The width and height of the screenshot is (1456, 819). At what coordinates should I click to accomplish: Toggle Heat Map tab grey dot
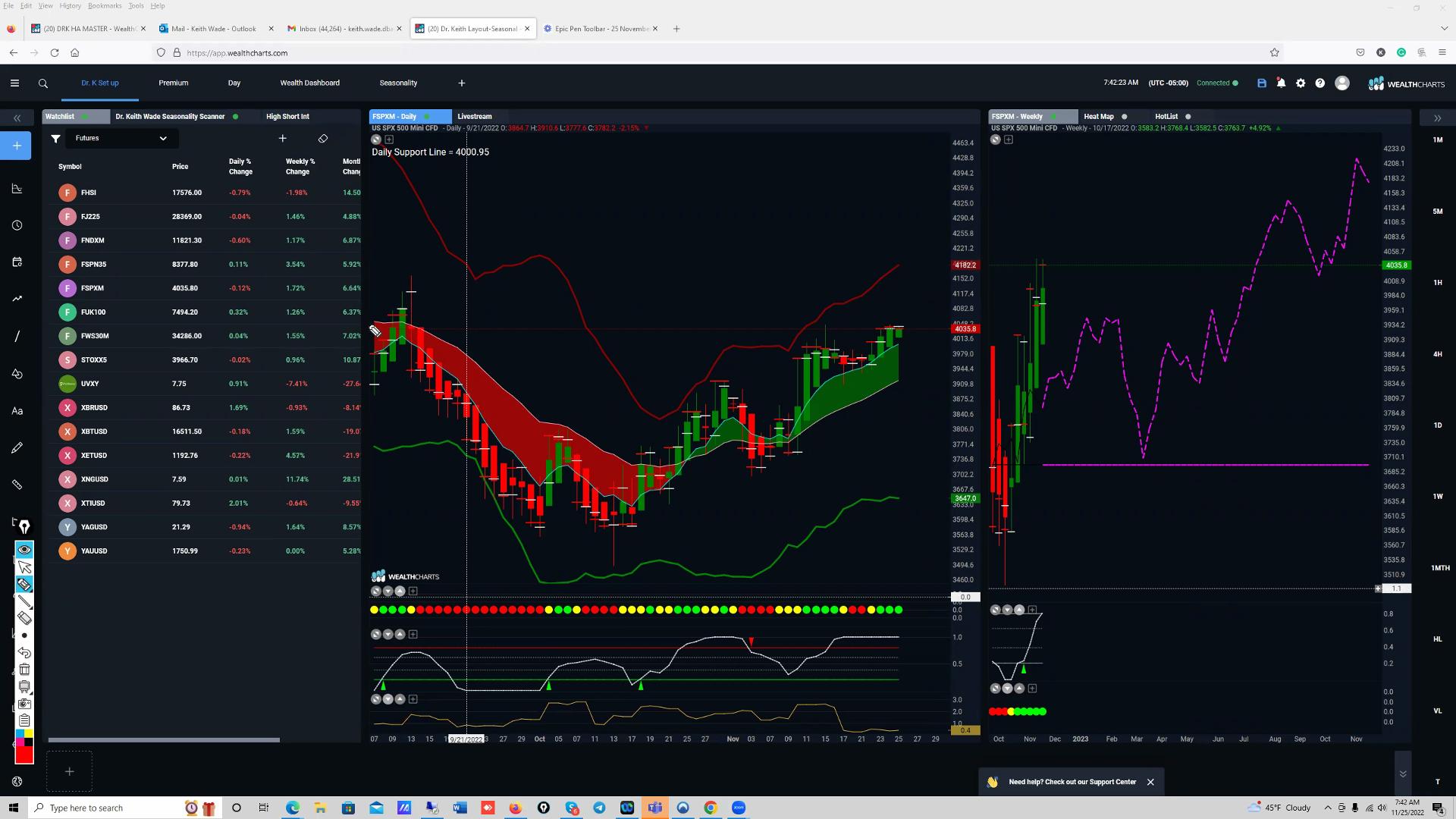click(x=1125, y=117)
